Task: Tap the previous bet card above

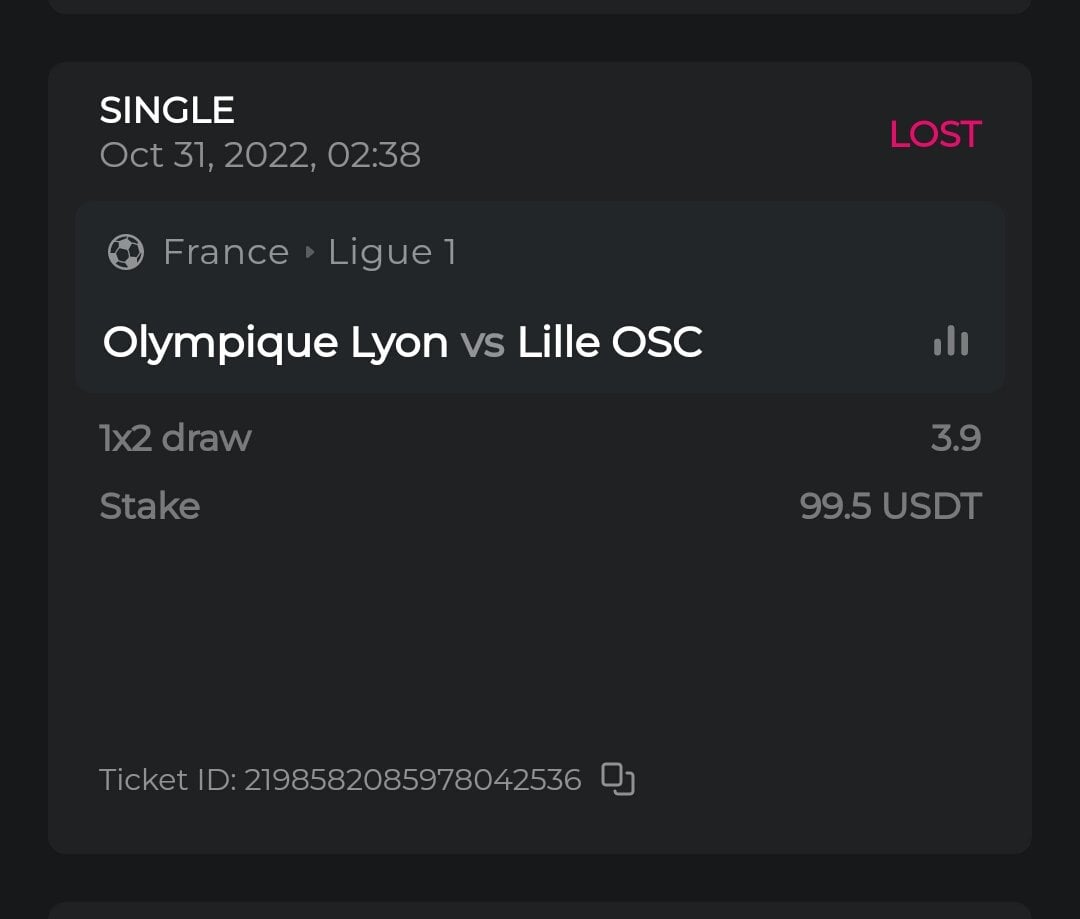Action: point(540,5)
